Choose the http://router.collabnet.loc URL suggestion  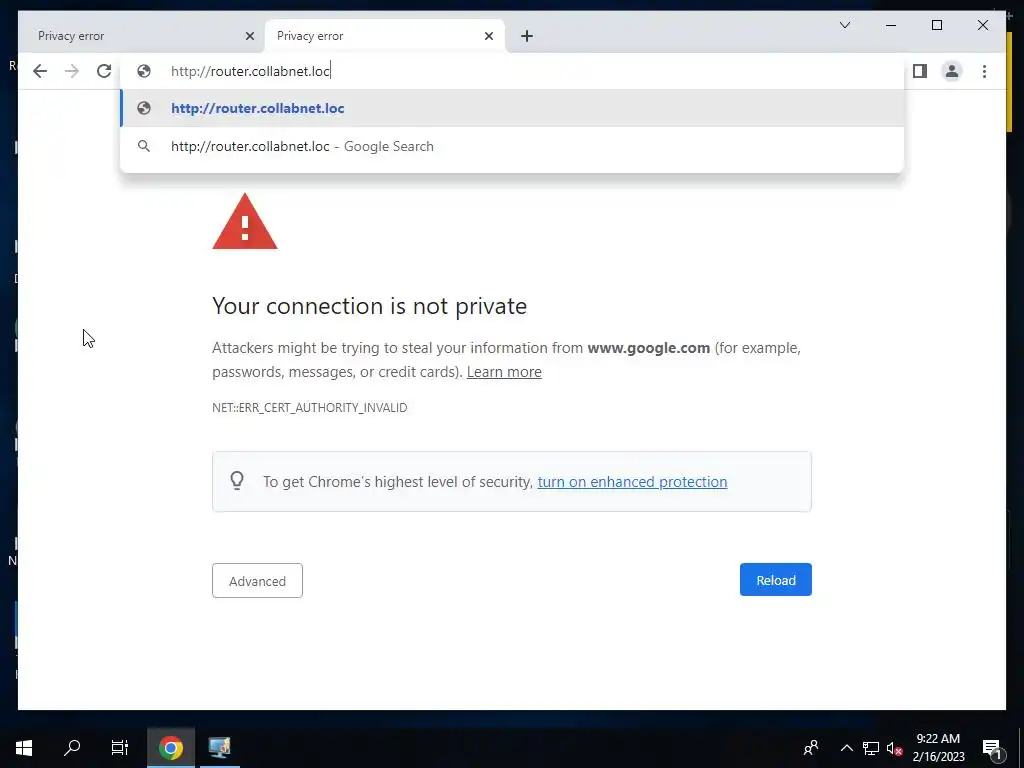click(513, 108)
